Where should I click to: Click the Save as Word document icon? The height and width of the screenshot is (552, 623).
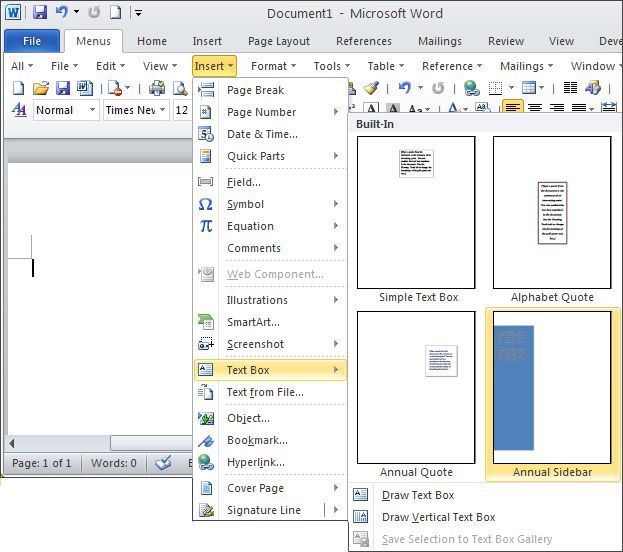[x=85, y=88]
